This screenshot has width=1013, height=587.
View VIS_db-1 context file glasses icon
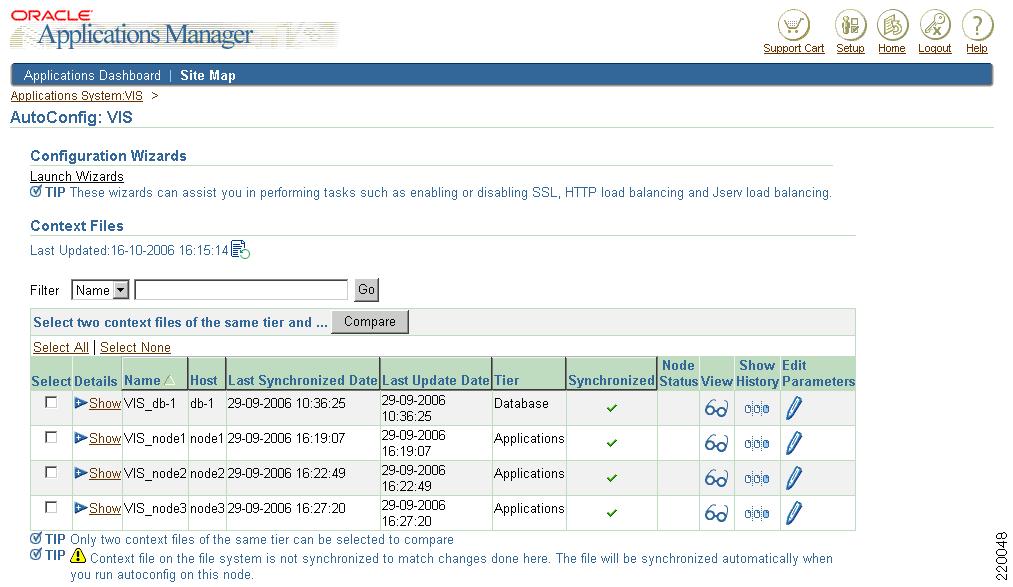pyautogui.click(x=716, y=408)
